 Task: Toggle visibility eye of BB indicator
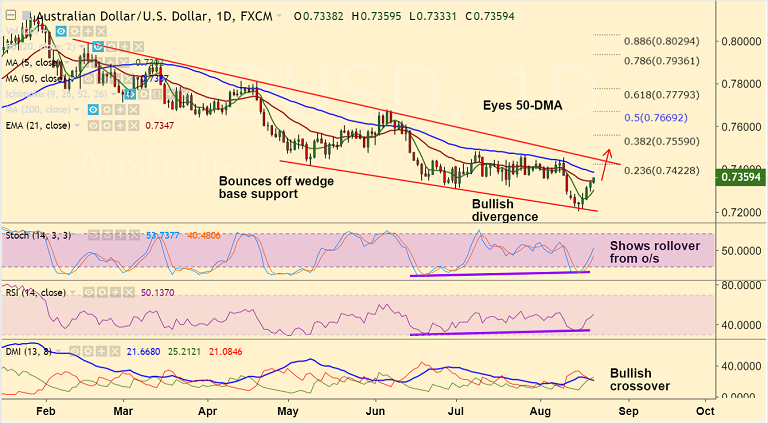click(x=98, y=47)
